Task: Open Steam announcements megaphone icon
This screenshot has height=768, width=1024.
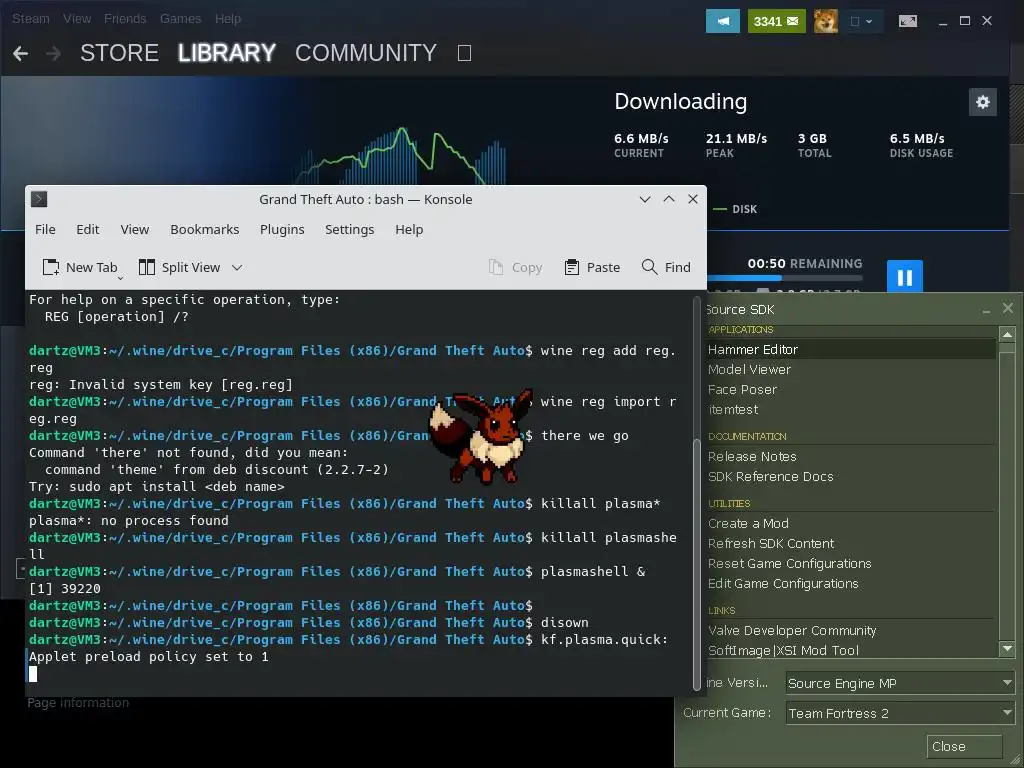Action: (722, 21)
